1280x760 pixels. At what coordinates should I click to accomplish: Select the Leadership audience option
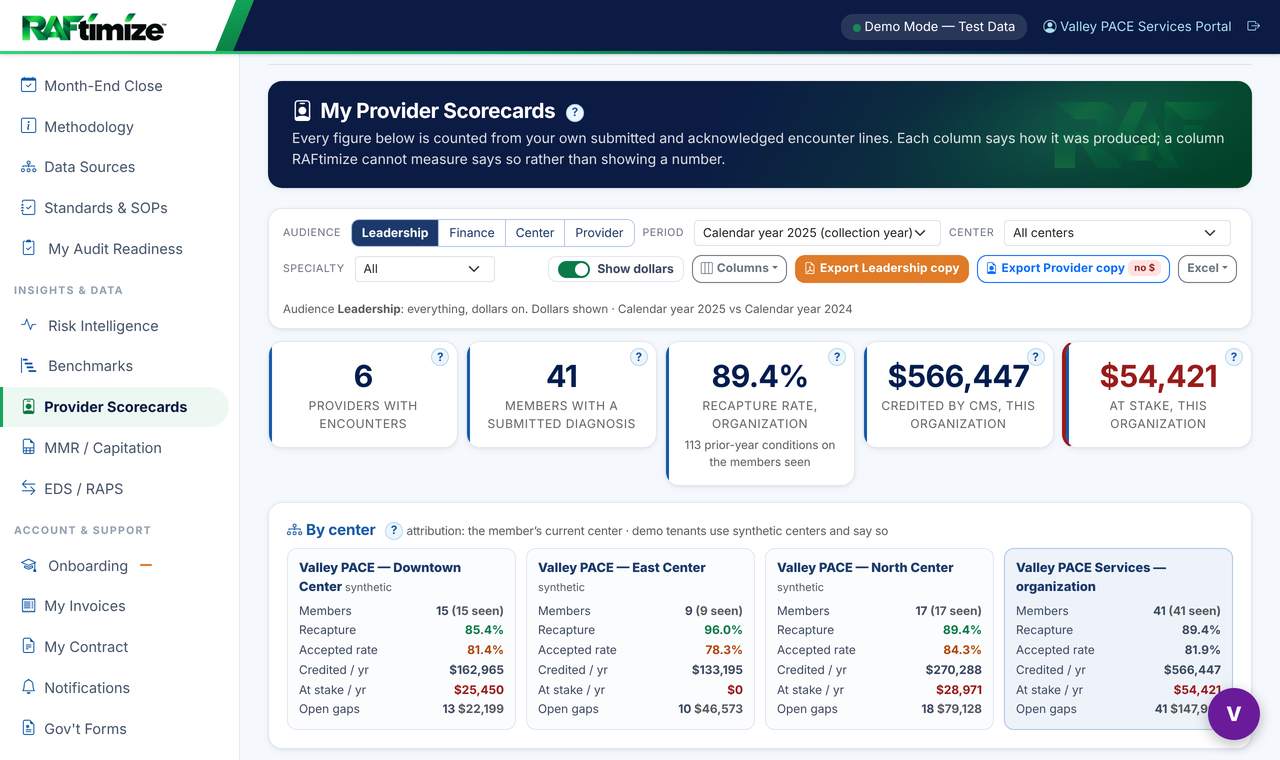coord(395,233)
